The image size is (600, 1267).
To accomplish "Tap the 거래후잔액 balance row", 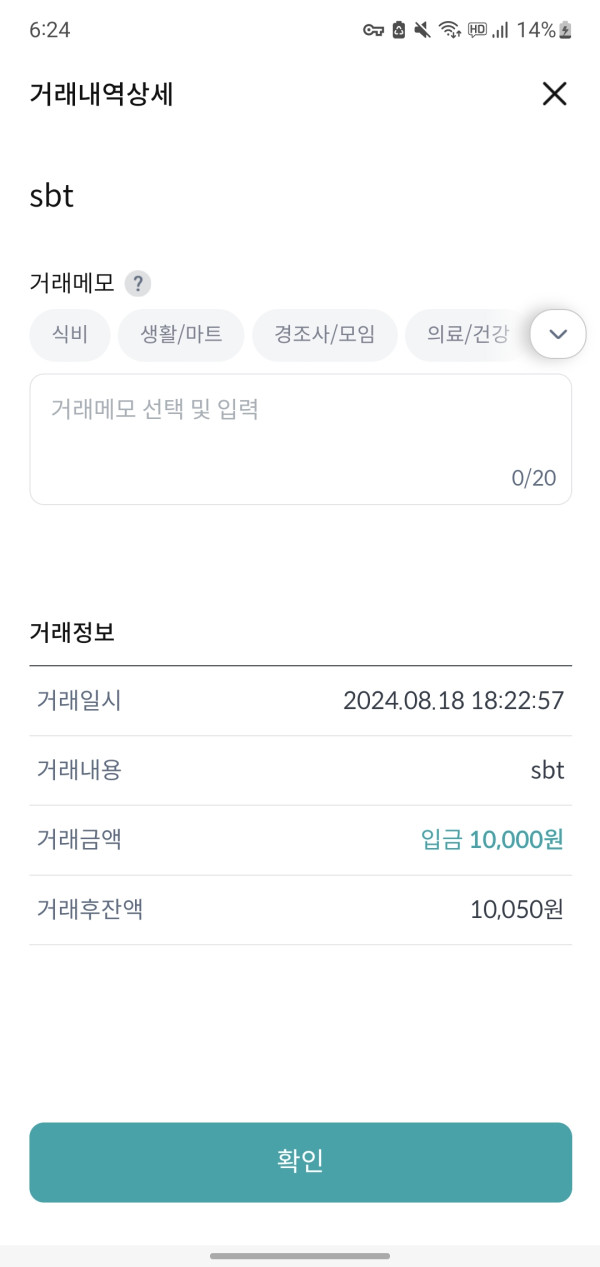I will click(x=300, y=910).
